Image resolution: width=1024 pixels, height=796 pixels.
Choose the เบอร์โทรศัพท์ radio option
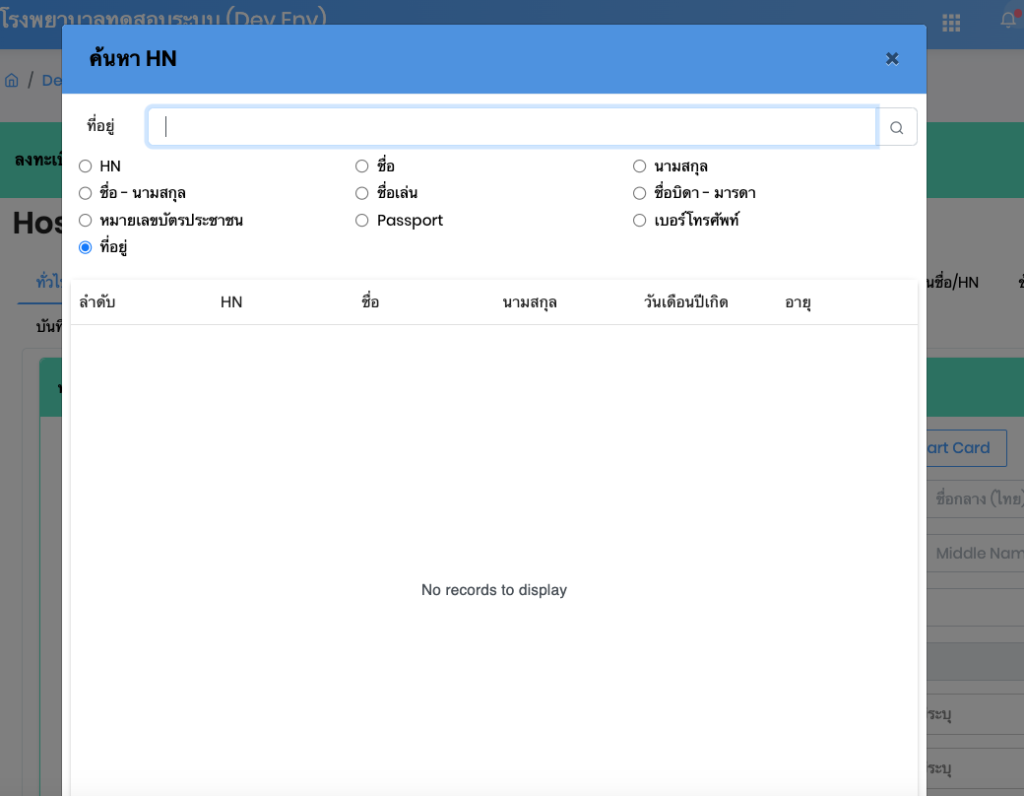click(x=640, y=220)
